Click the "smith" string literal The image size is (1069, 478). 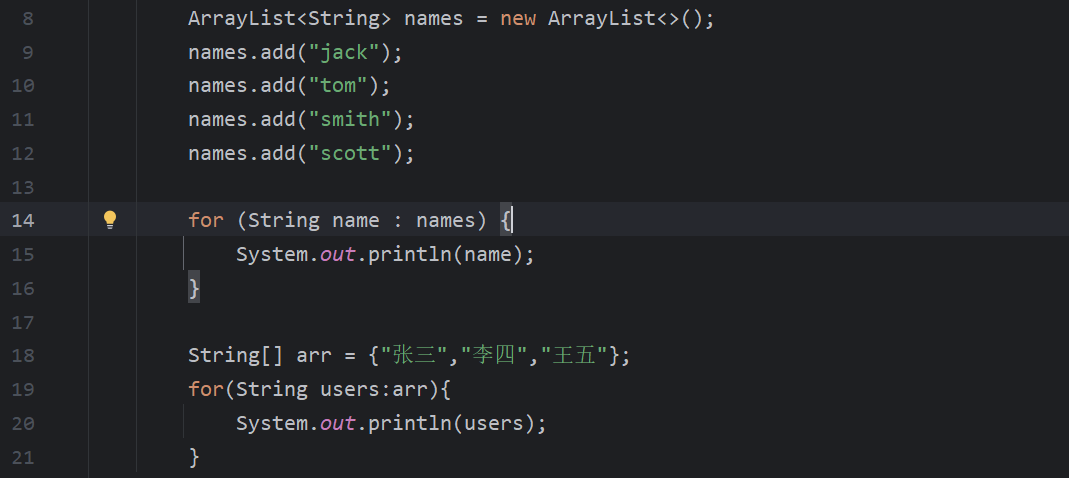[350, 120]
